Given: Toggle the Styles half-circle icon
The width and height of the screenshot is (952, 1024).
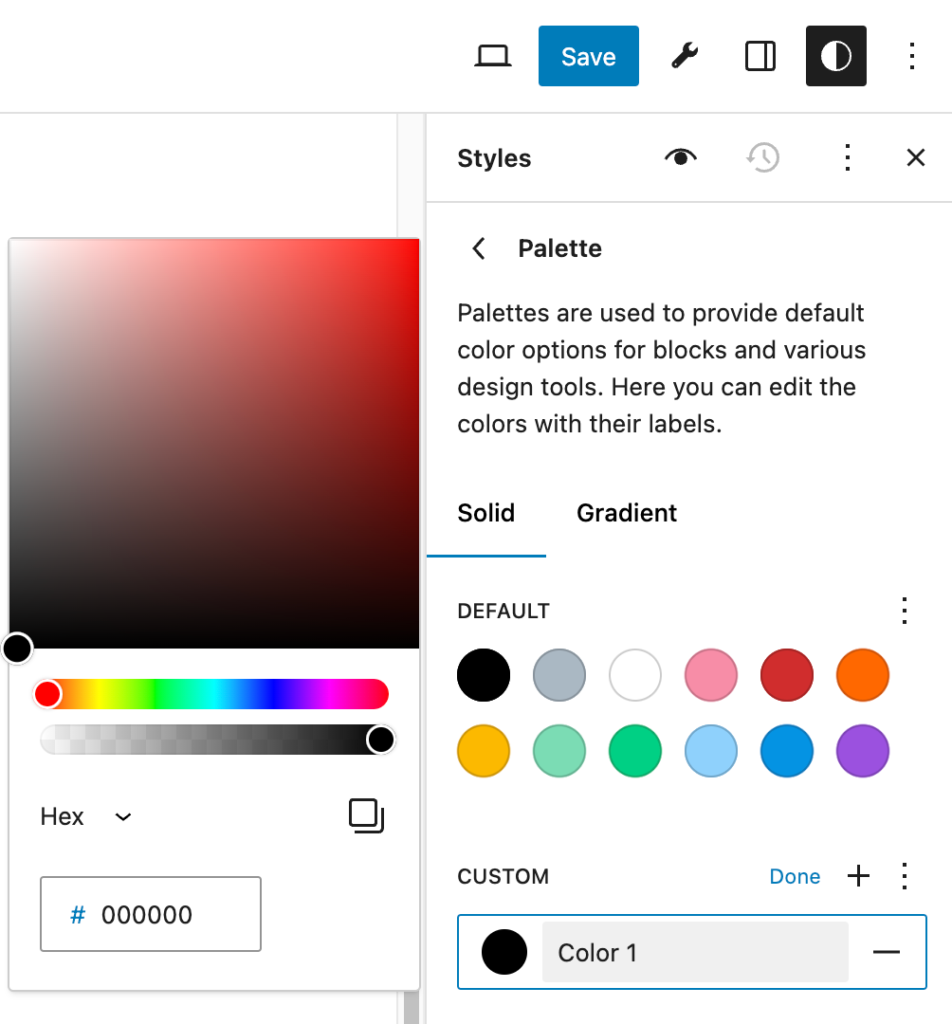Looking at the screenshot, I should point(835,57).
